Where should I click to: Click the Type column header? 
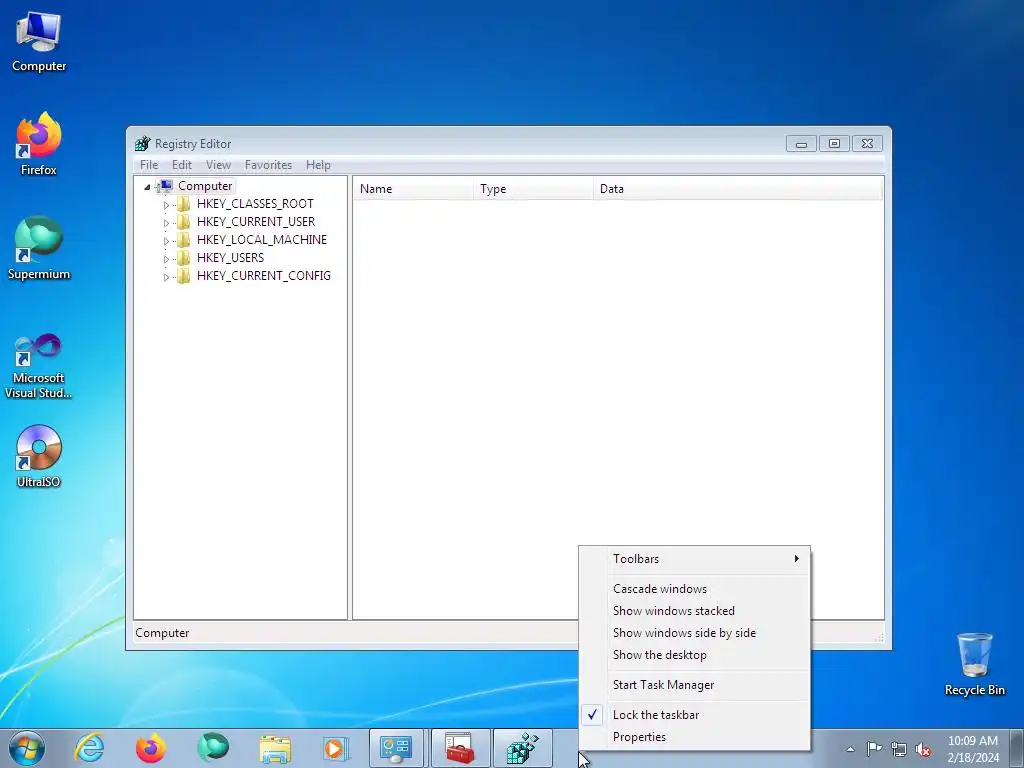(533, 189)
